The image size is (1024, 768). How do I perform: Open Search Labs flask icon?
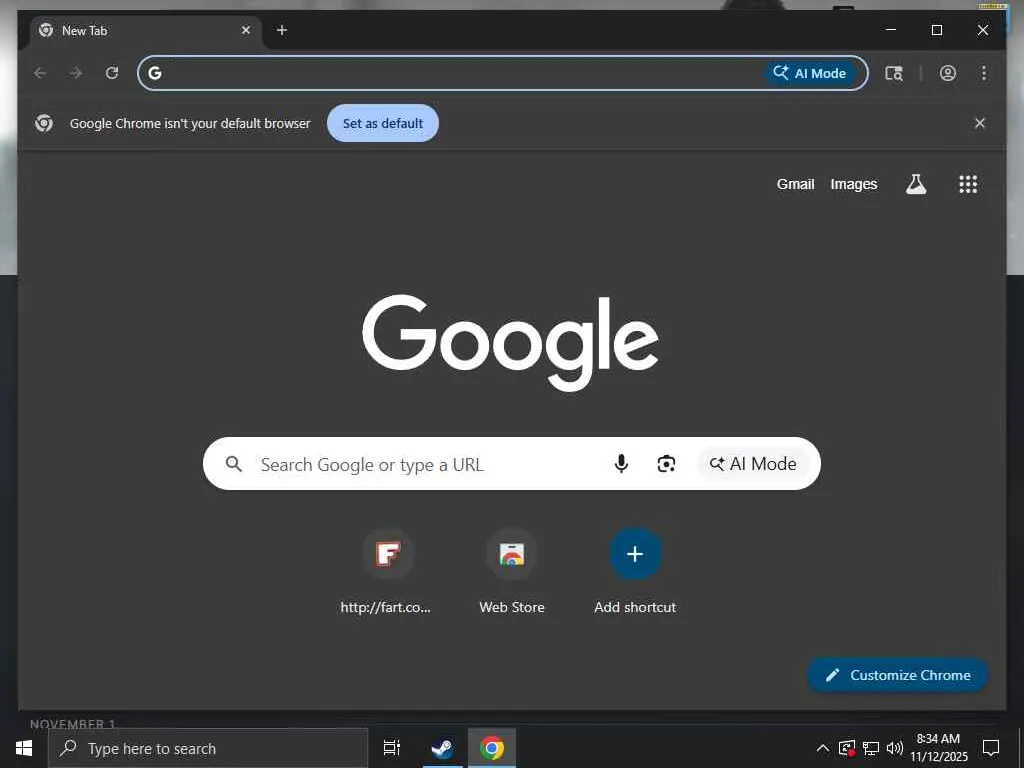point(916,184)
